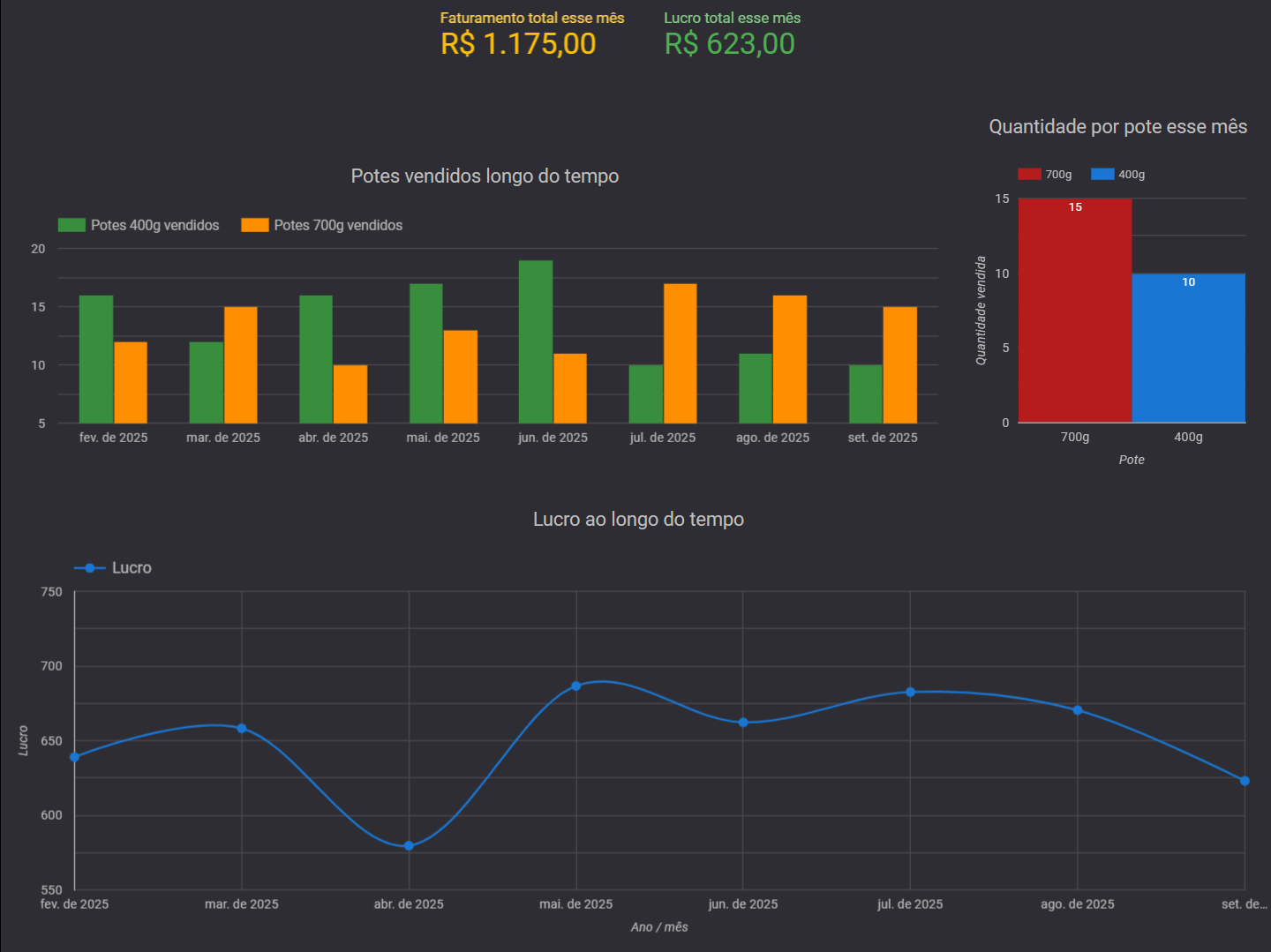
Task: Click the R$ 1.175,00 faturamento value
Action: pos(519,44)
